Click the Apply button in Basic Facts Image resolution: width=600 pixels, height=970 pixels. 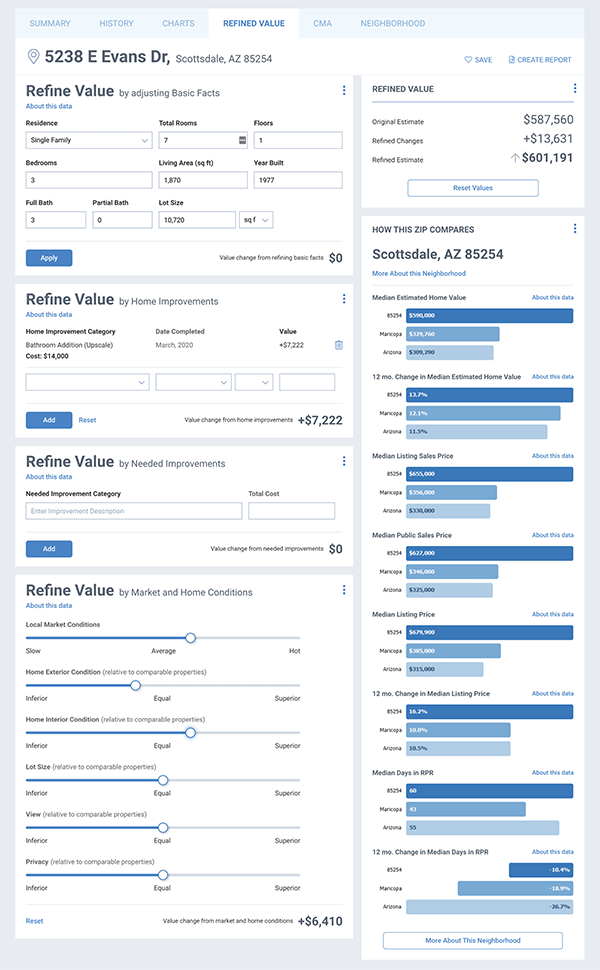[49, 258]
